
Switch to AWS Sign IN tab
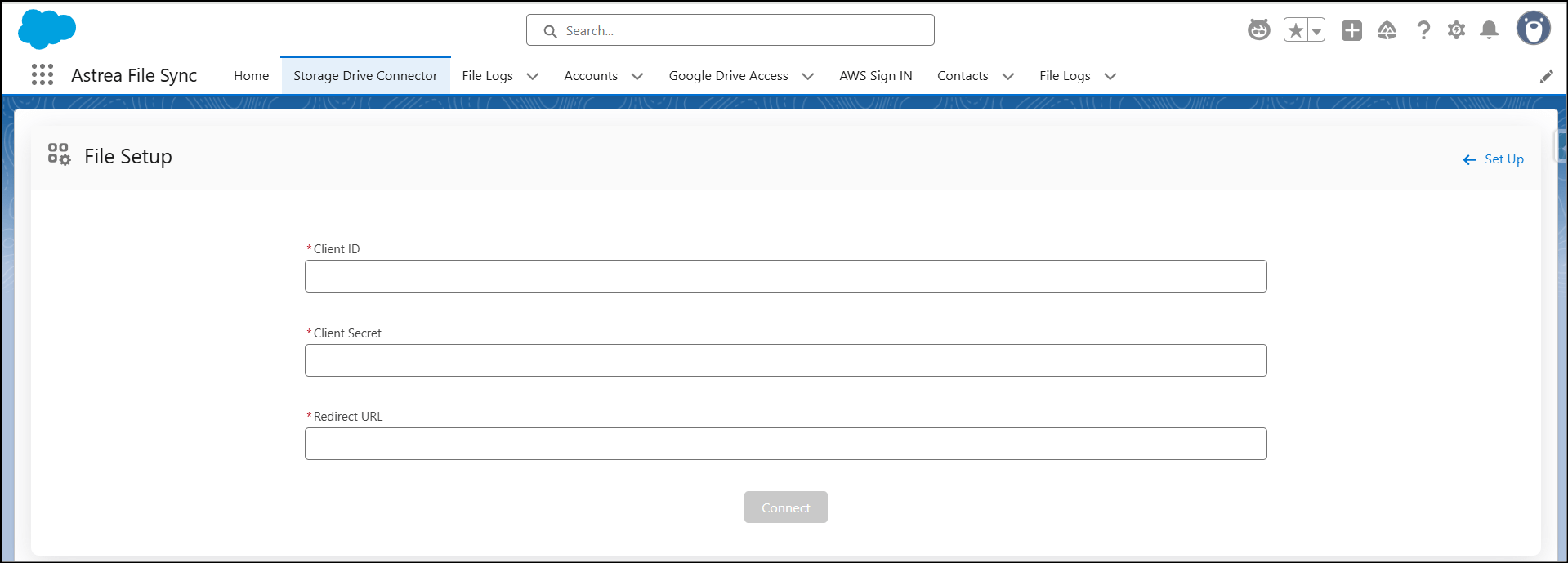click(875, 75)
